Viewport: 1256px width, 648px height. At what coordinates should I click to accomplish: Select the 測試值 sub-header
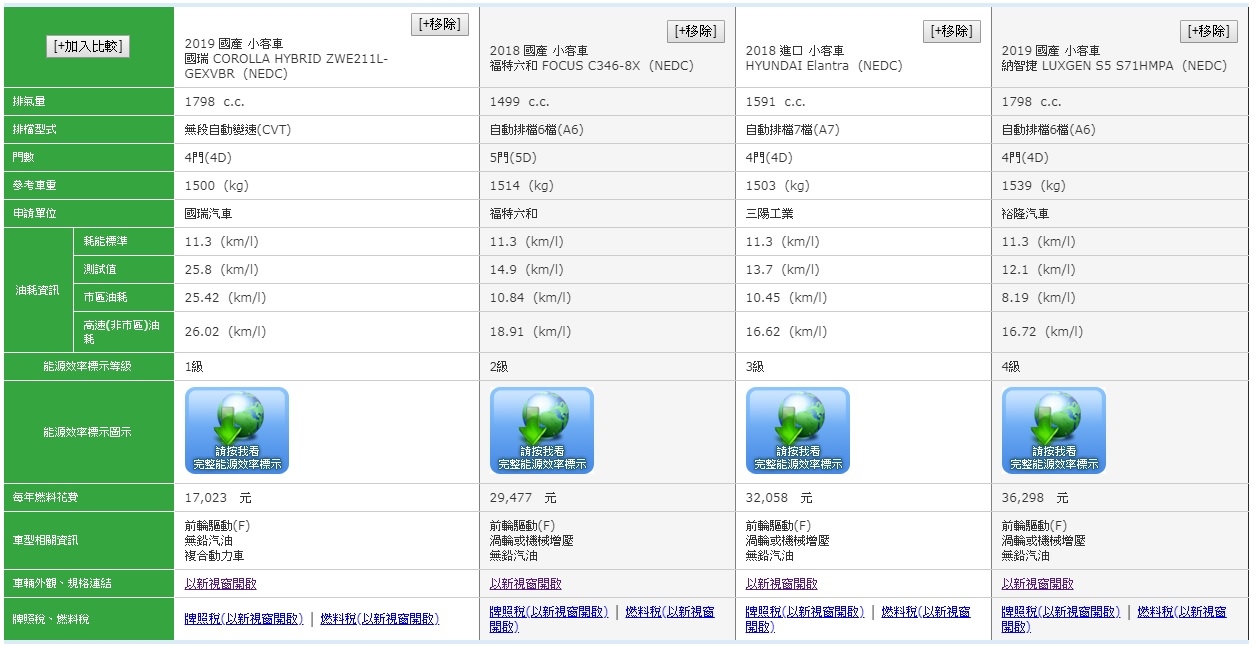coord(123,270)
